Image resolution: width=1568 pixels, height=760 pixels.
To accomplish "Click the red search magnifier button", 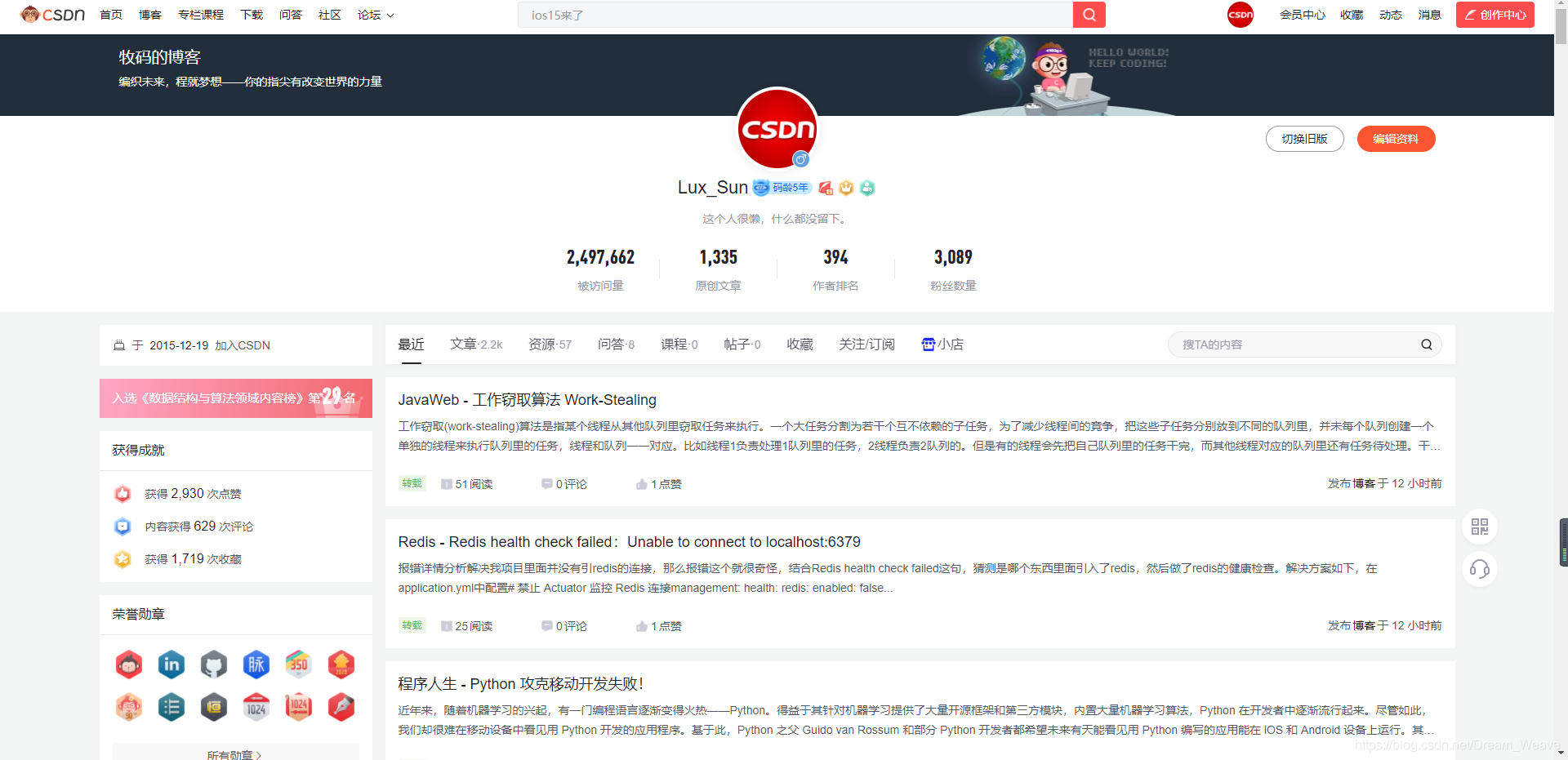I will click(x=1089, y=15).
